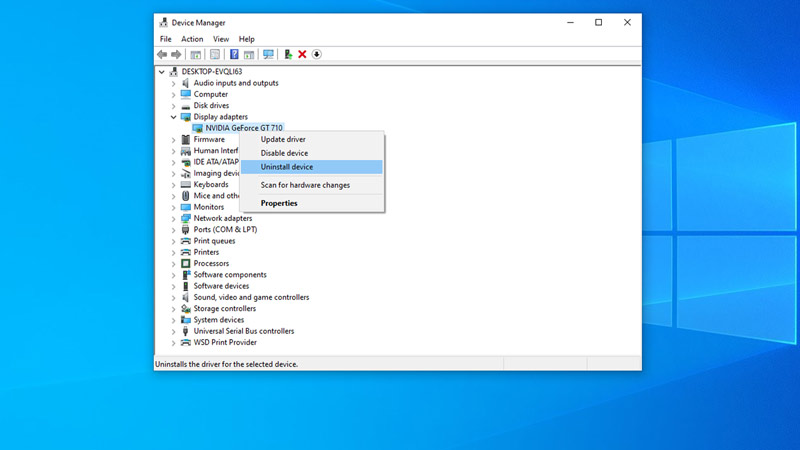
Task: Choose Uninstall device from the context menu
Action: click(x=312, y=167)
